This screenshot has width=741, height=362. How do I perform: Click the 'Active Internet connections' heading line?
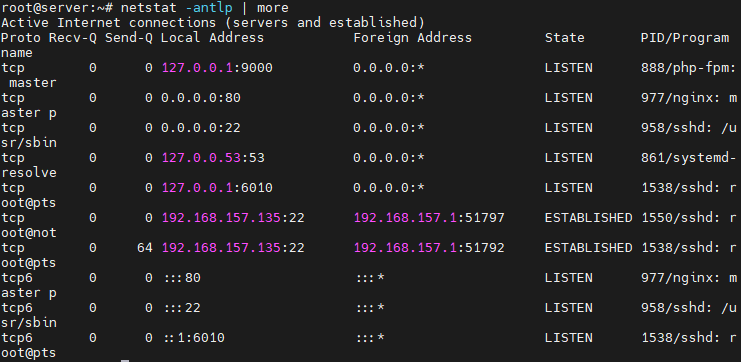[213, 23]
